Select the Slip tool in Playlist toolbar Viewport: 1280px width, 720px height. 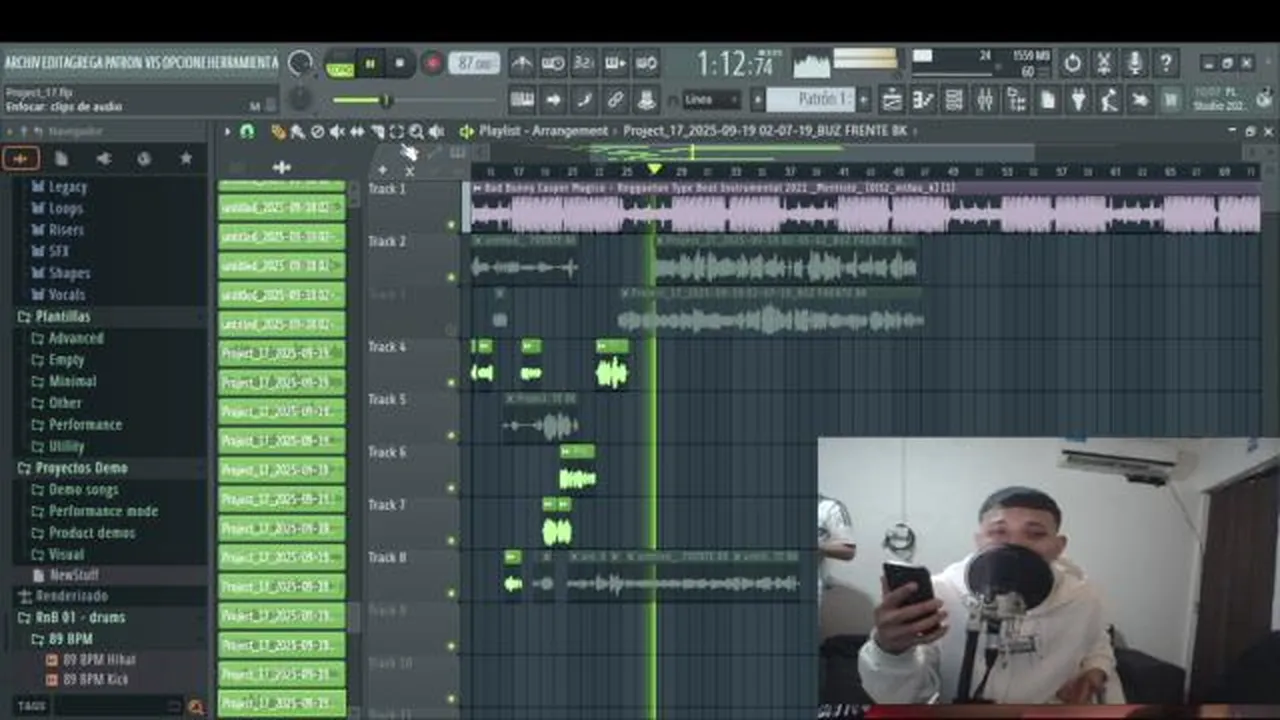coord(357,132)
